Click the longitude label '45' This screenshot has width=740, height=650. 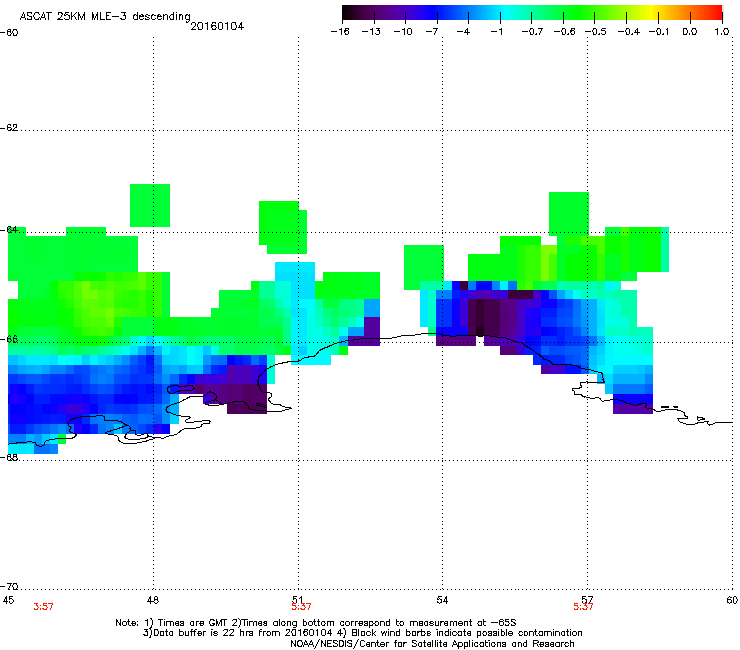8,600
